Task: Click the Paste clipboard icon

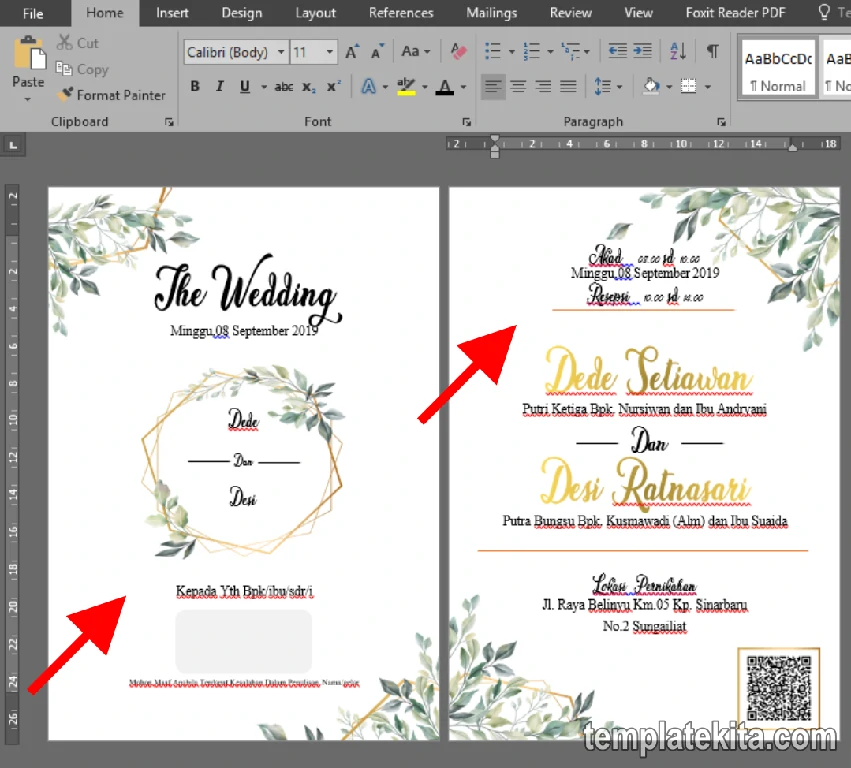Action: pyautogui.click(x=29, y=53)
